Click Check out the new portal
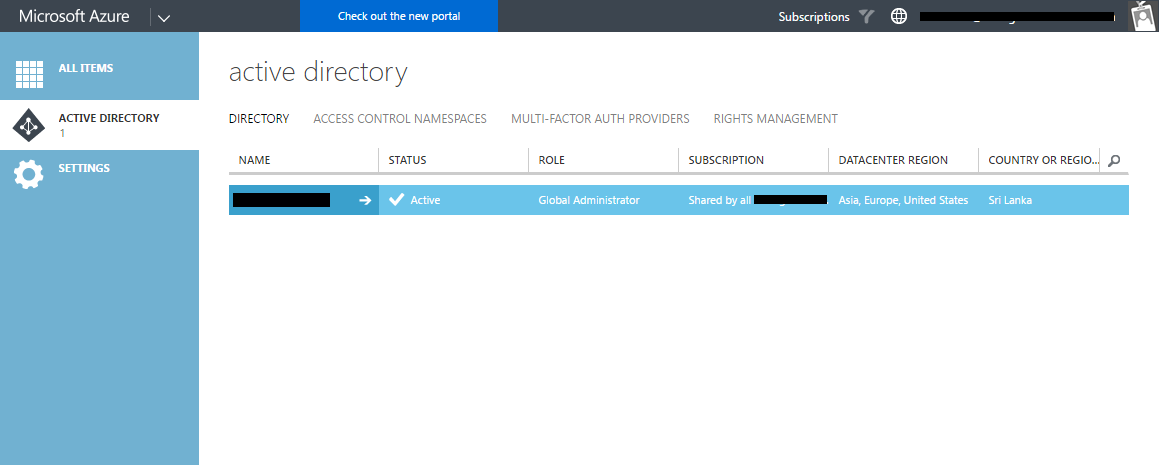Screen dimensions: 1159x465 point(399,16)
